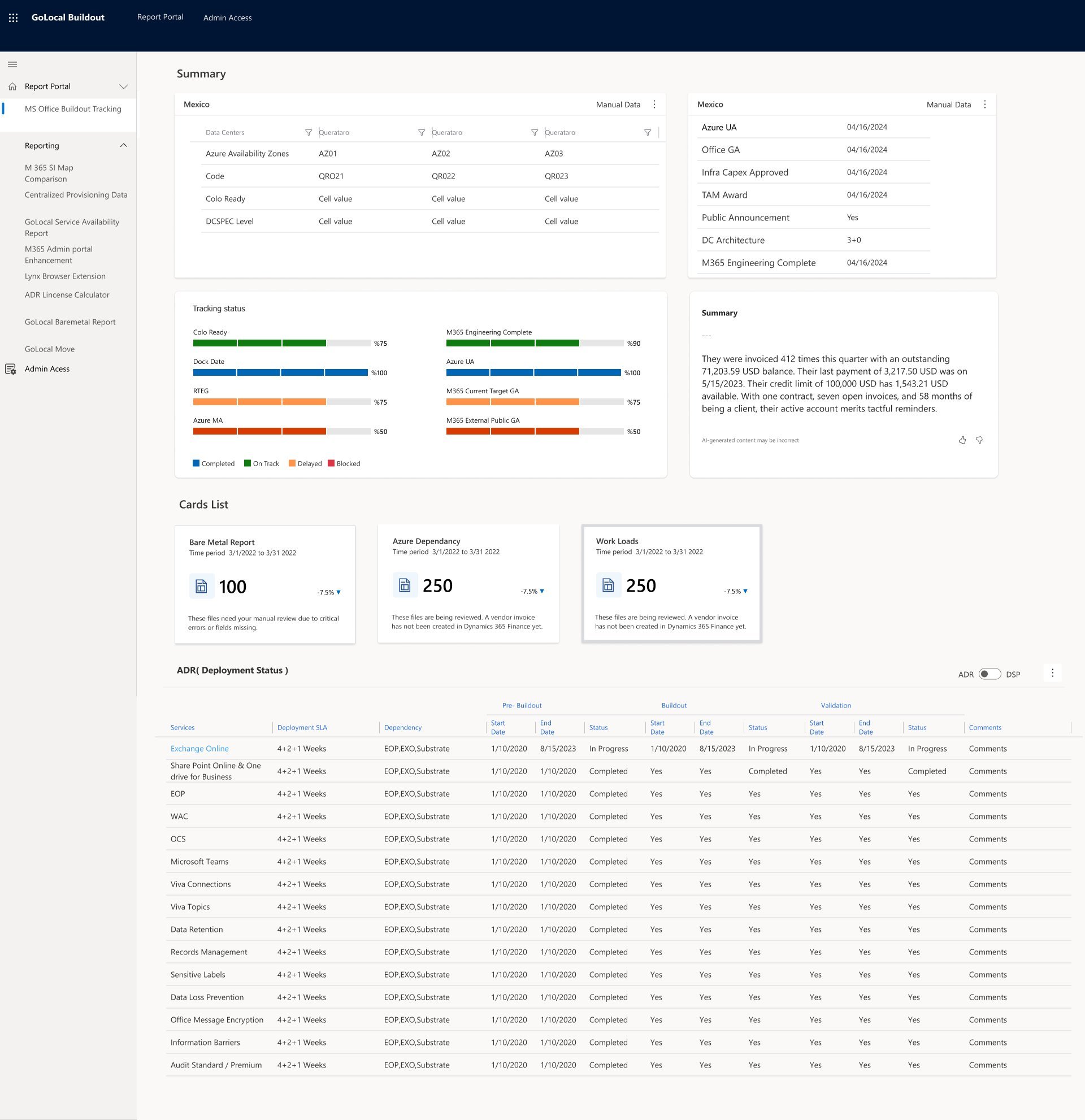
Task: Open Report Portal in top navigation
Action: pyautogui.click(x=160, y=17)
